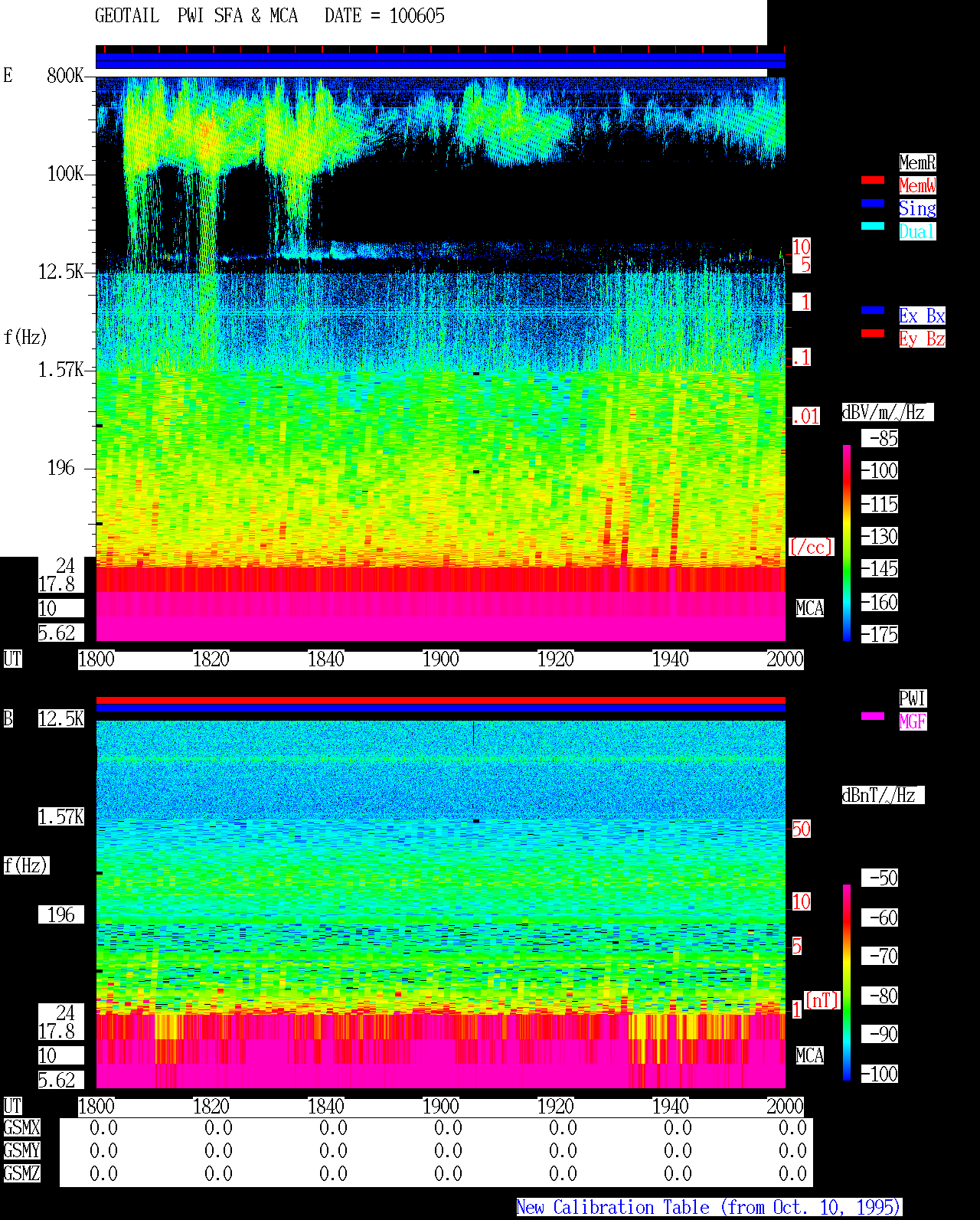Click the red Ey Bz legend swatch
This screenshot has height=1220, width=980.
(873, 334)
